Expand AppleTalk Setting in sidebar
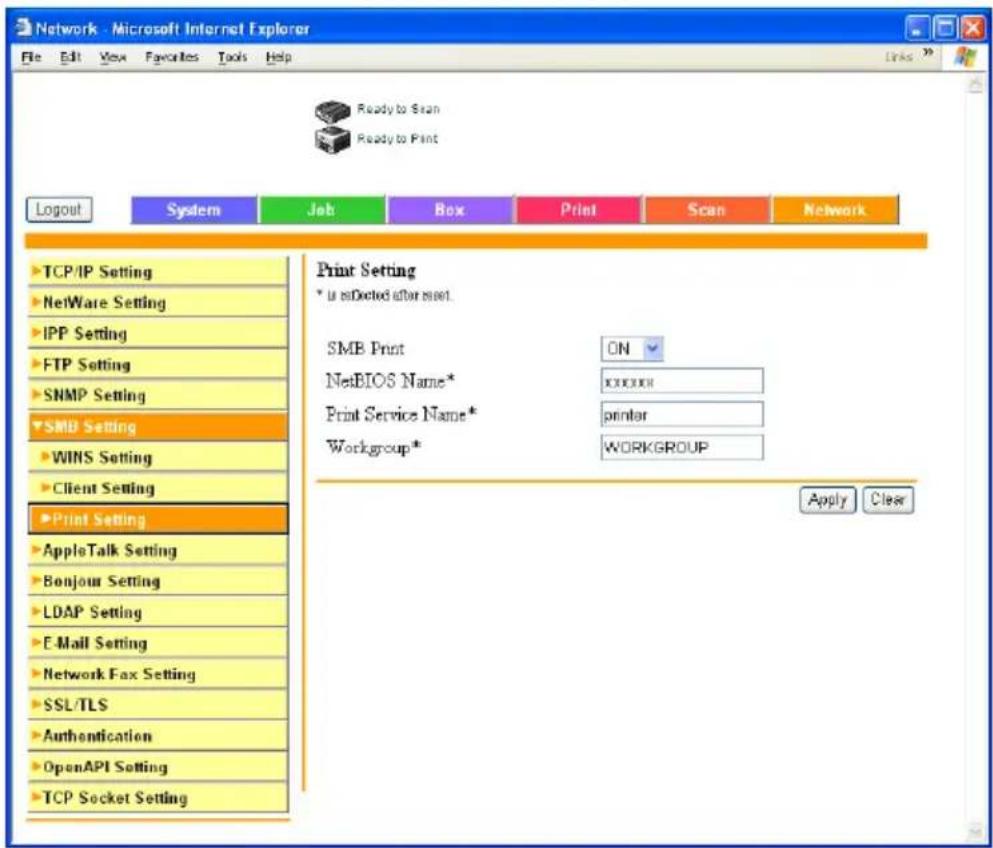 tap(158, 550)
